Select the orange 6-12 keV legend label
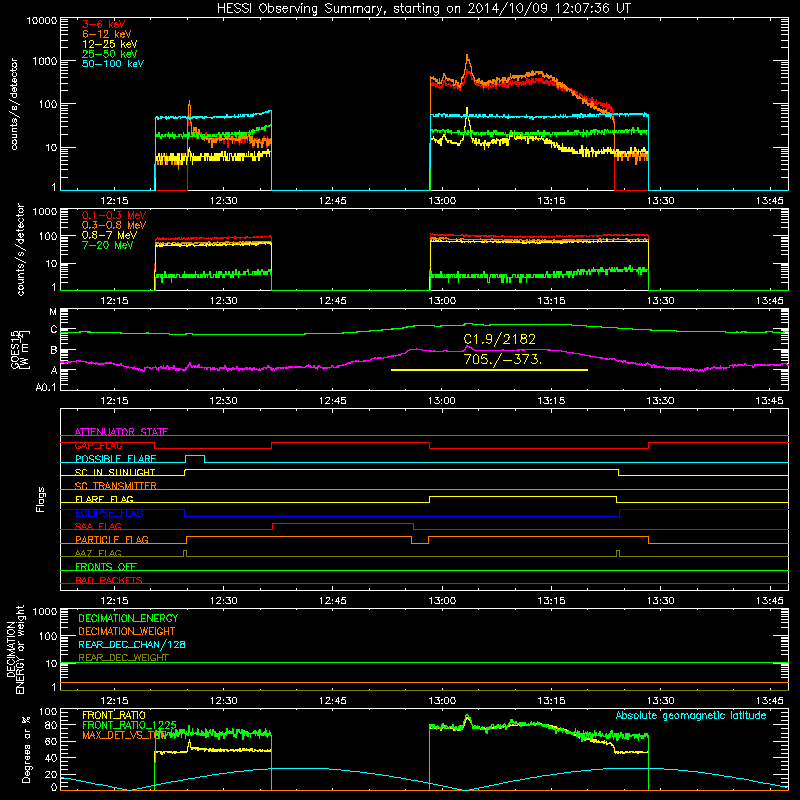This screenshot has height=800, width=800. tap(107, 34)
